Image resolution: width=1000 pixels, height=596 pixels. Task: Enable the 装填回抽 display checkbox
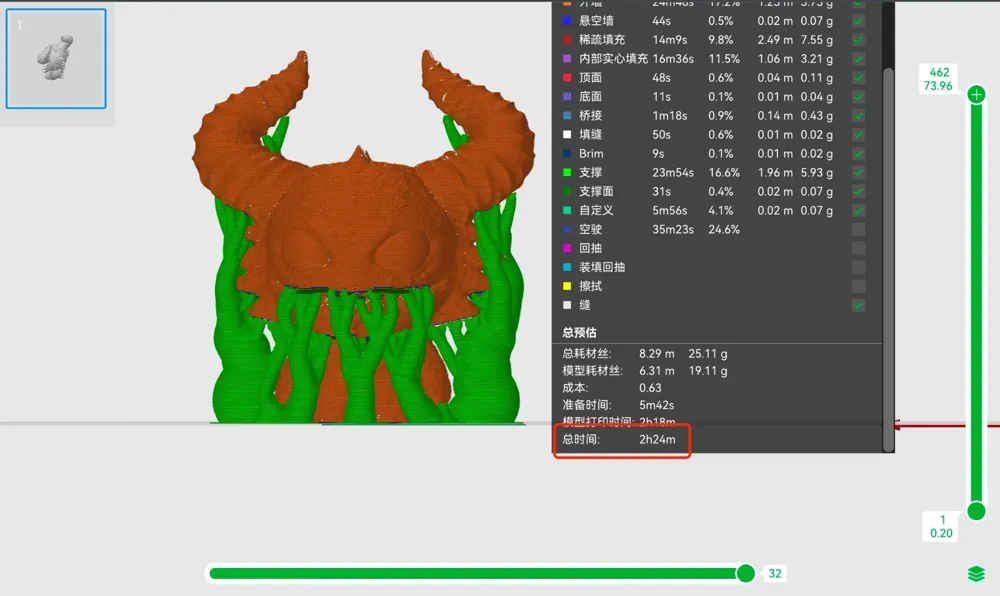tap(858, 267)
